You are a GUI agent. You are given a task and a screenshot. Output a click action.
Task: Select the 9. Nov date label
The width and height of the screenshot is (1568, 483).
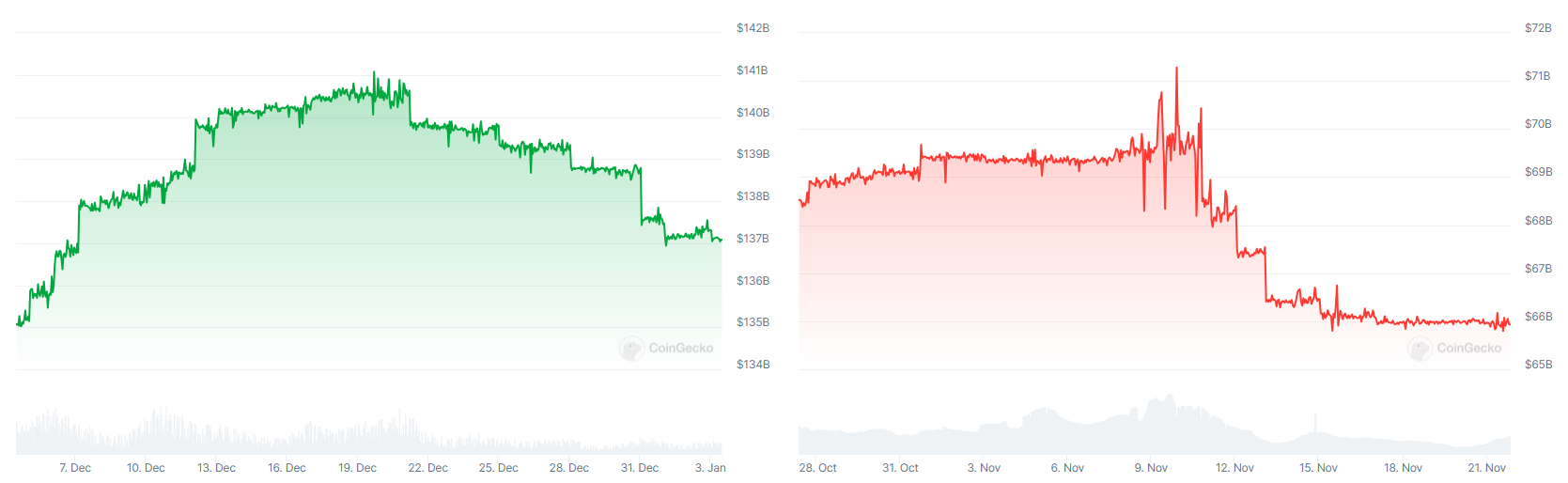click(1151, 468)
